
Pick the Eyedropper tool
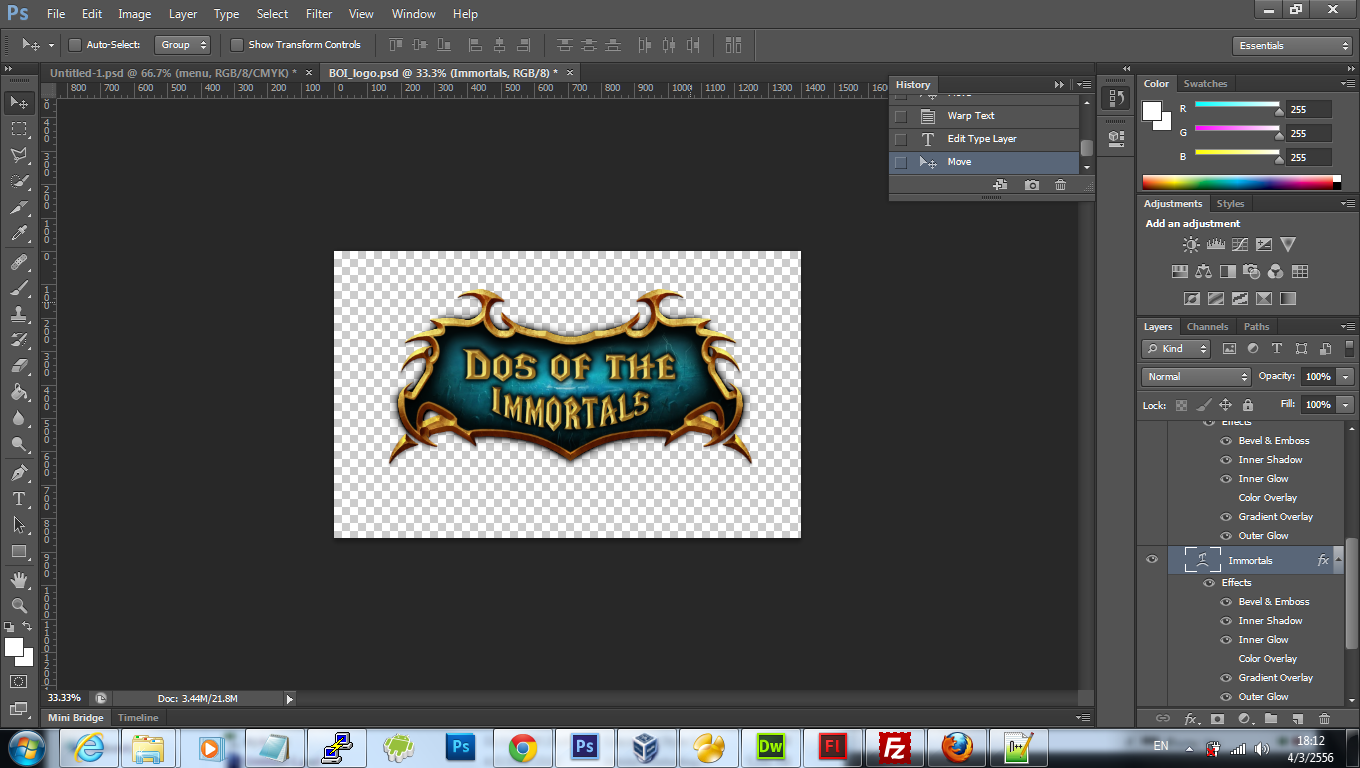[x=18, y=234]
